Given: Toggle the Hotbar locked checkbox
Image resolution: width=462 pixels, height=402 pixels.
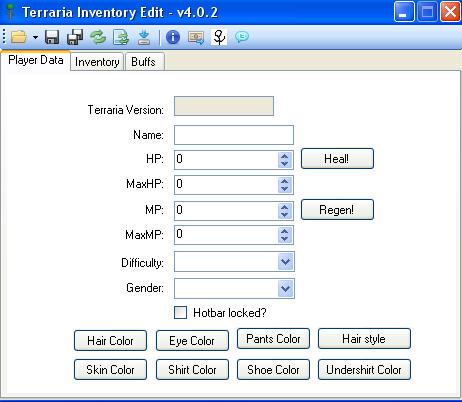Looking at the screenshot, I should click(x=180, y=313).
